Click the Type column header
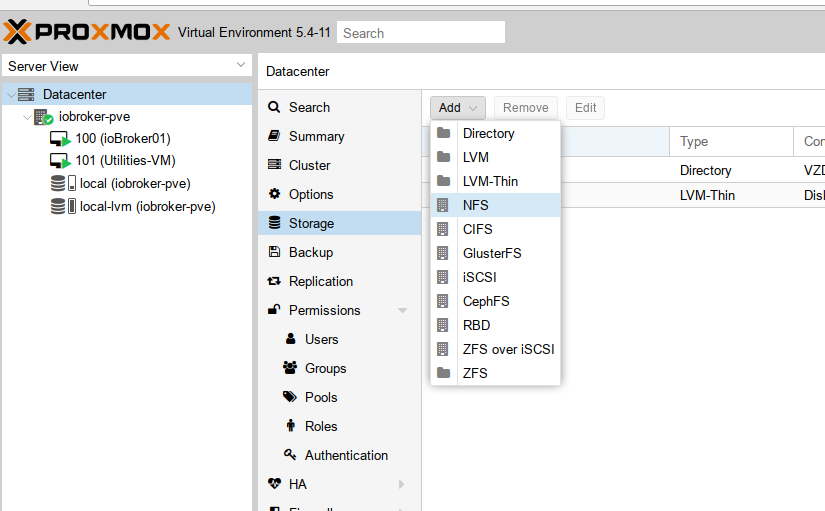 731,141
